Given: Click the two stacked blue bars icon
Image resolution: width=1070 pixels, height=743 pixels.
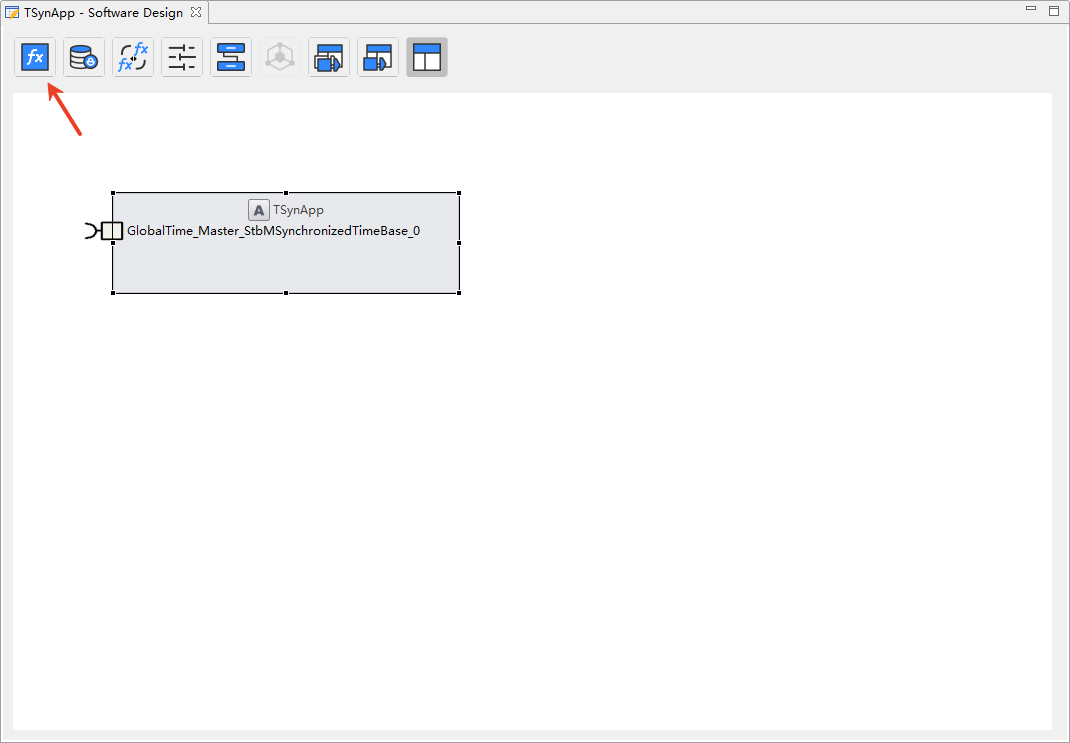Looking at the screenshot, I should (x=231, y=58).
